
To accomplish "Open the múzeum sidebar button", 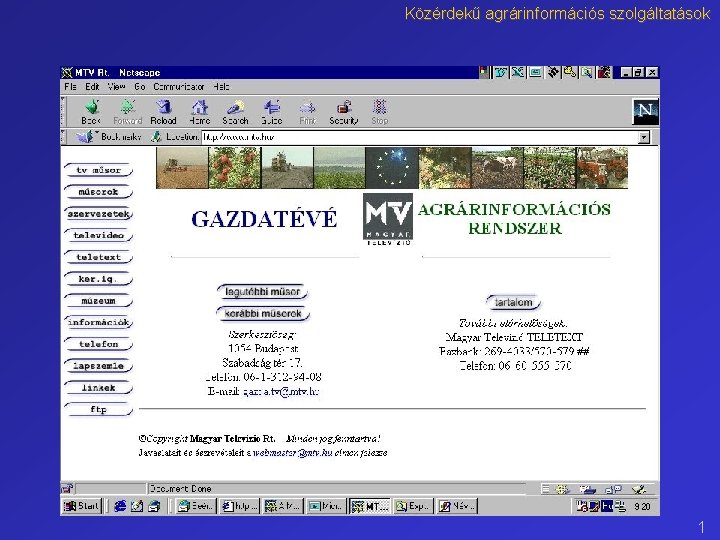I will click(98, 301).
